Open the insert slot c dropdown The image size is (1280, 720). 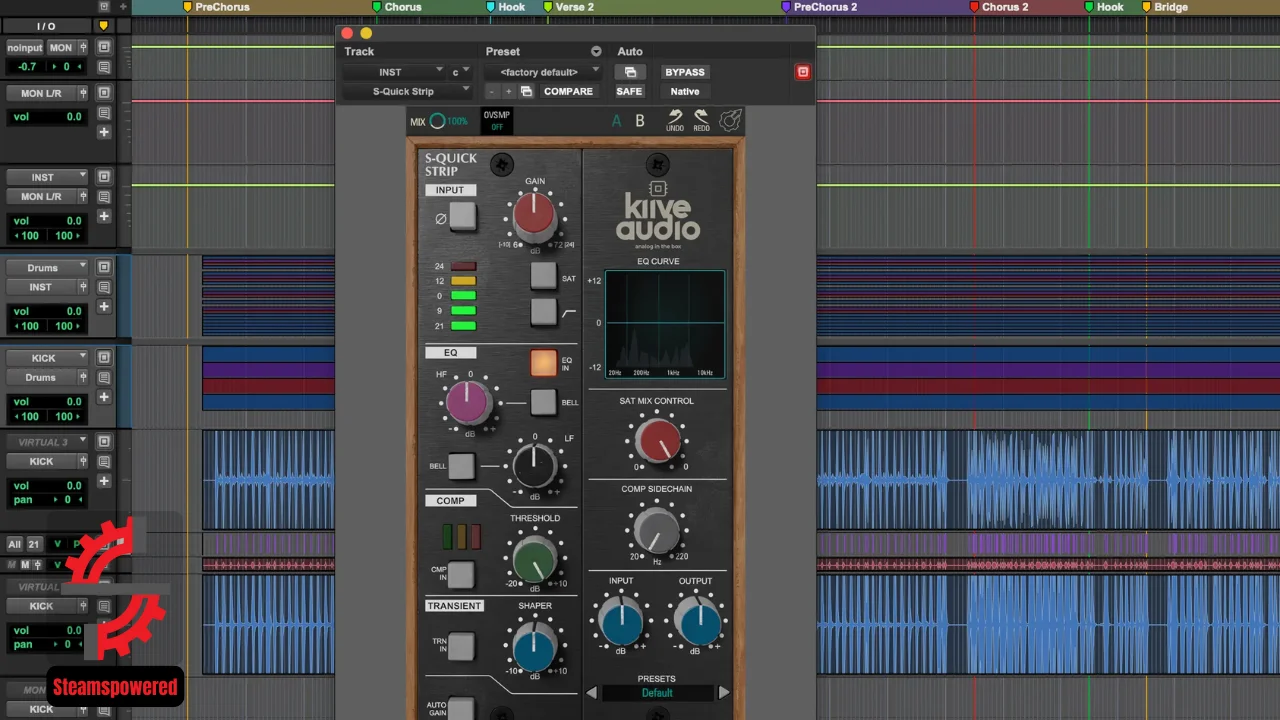(460, 72)
